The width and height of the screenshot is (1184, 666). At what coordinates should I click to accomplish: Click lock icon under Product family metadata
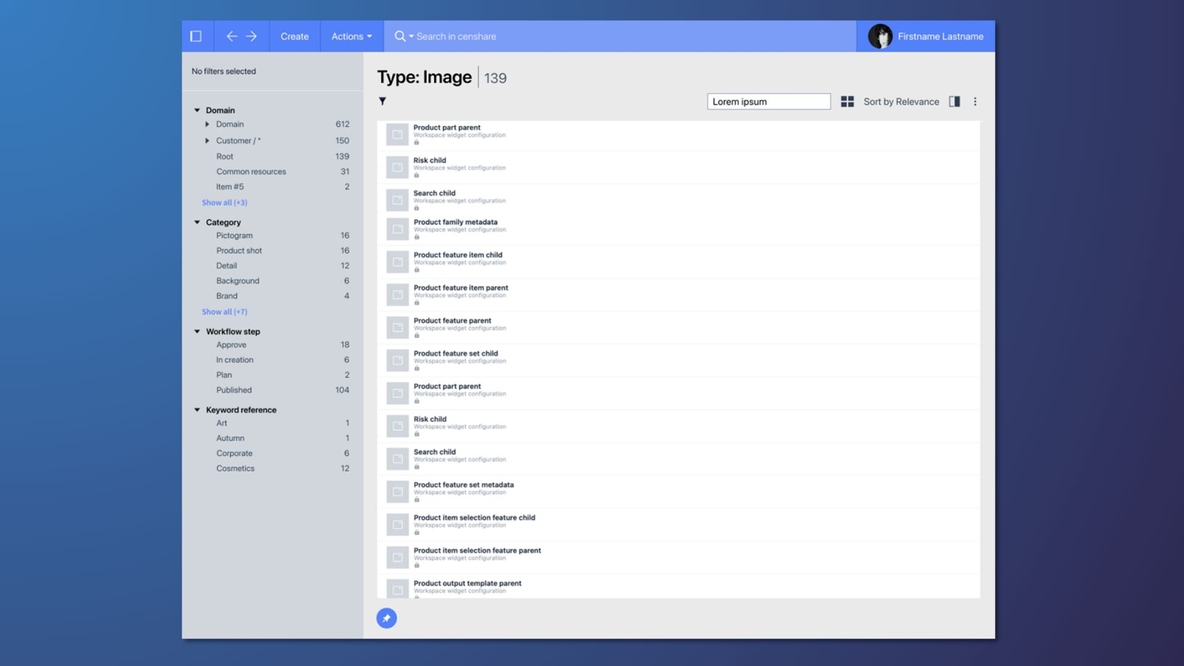click(416, 237)
